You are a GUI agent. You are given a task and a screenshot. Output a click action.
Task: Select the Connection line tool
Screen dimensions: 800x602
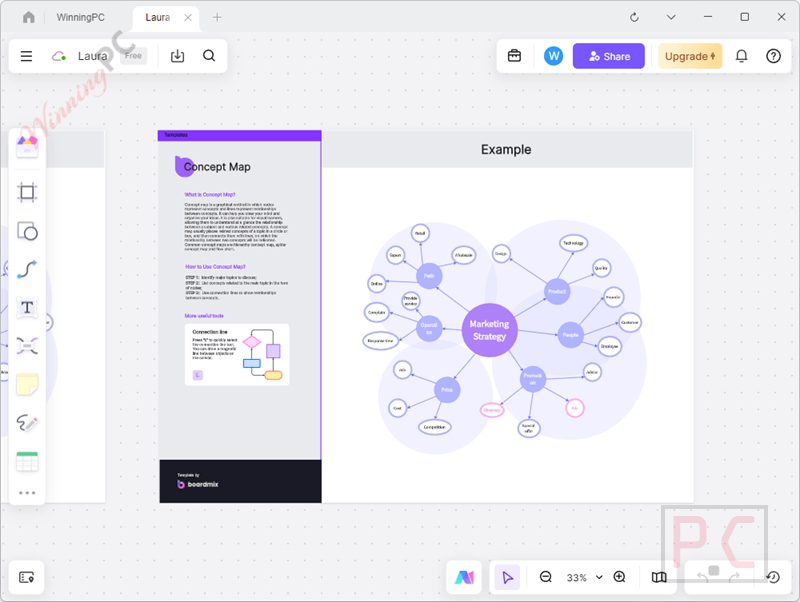tap(27, 269)
